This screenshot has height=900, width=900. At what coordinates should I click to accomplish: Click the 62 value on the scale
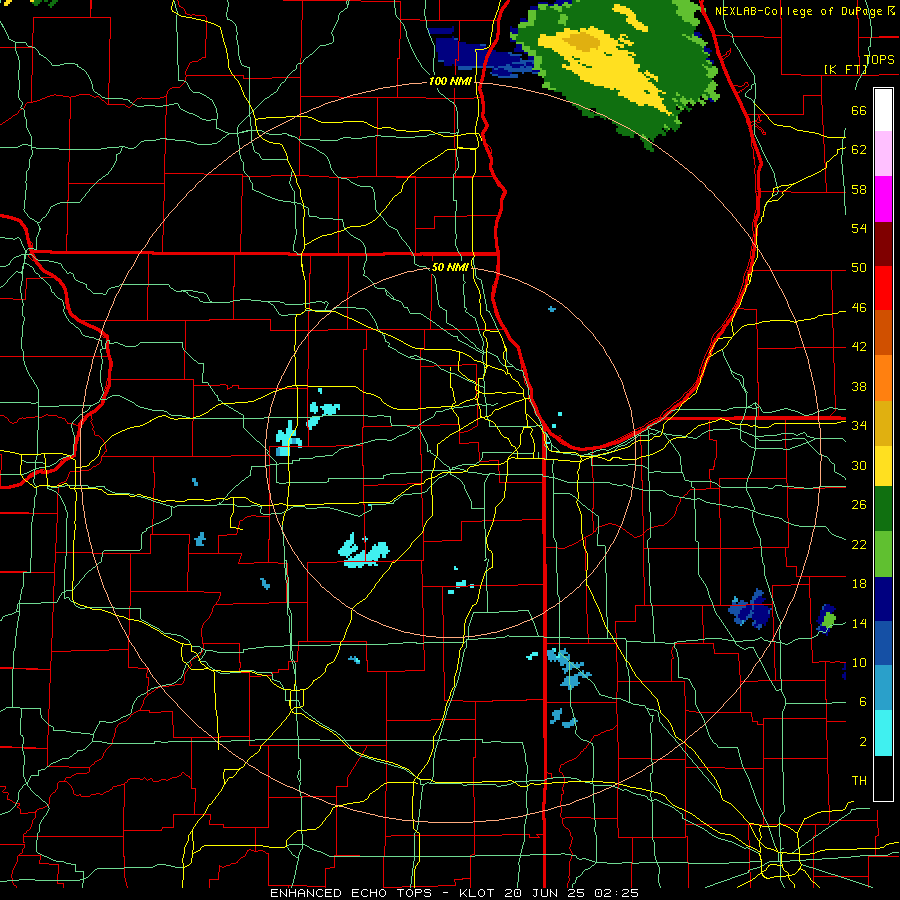coord(859,149)
